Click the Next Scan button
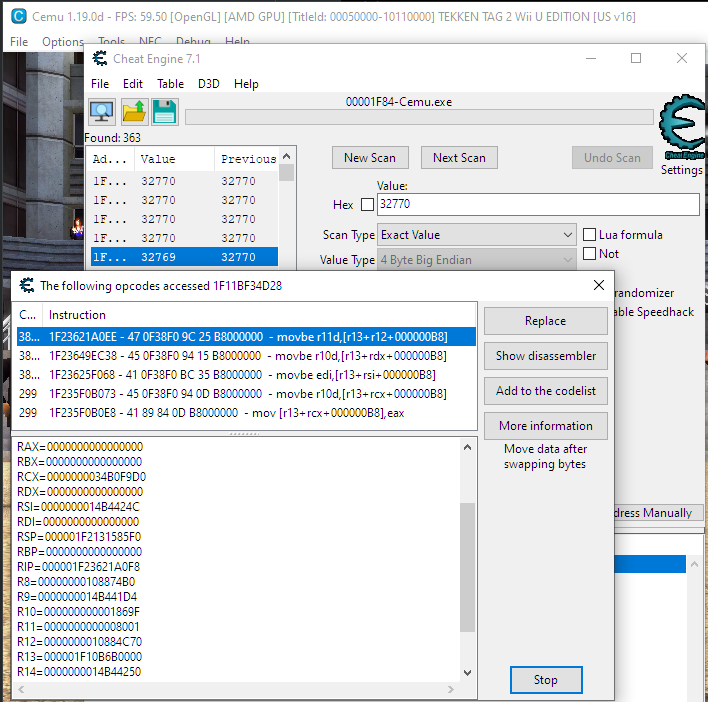The height and width of the screenshot is (702, 708). 459,158
